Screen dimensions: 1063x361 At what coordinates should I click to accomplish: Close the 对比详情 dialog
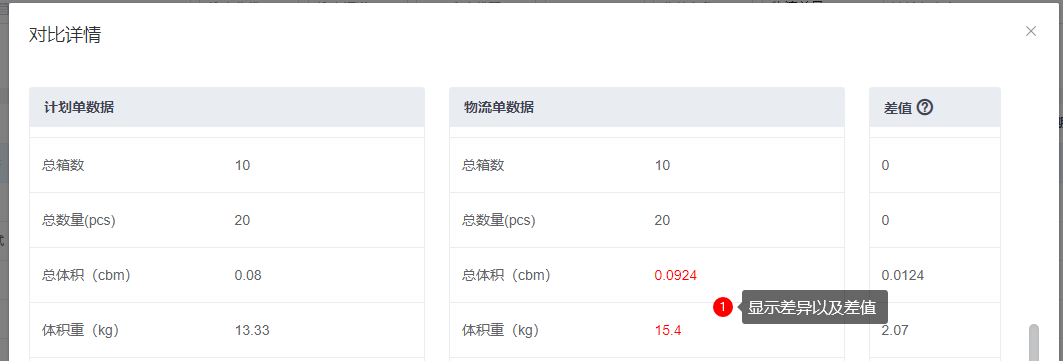coord(1030,31)
